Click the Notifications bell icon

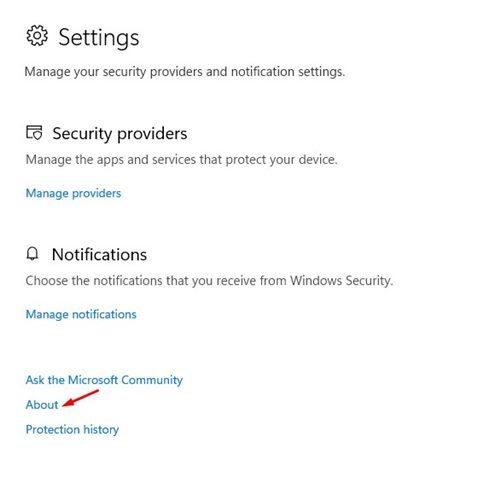(32, 254)
